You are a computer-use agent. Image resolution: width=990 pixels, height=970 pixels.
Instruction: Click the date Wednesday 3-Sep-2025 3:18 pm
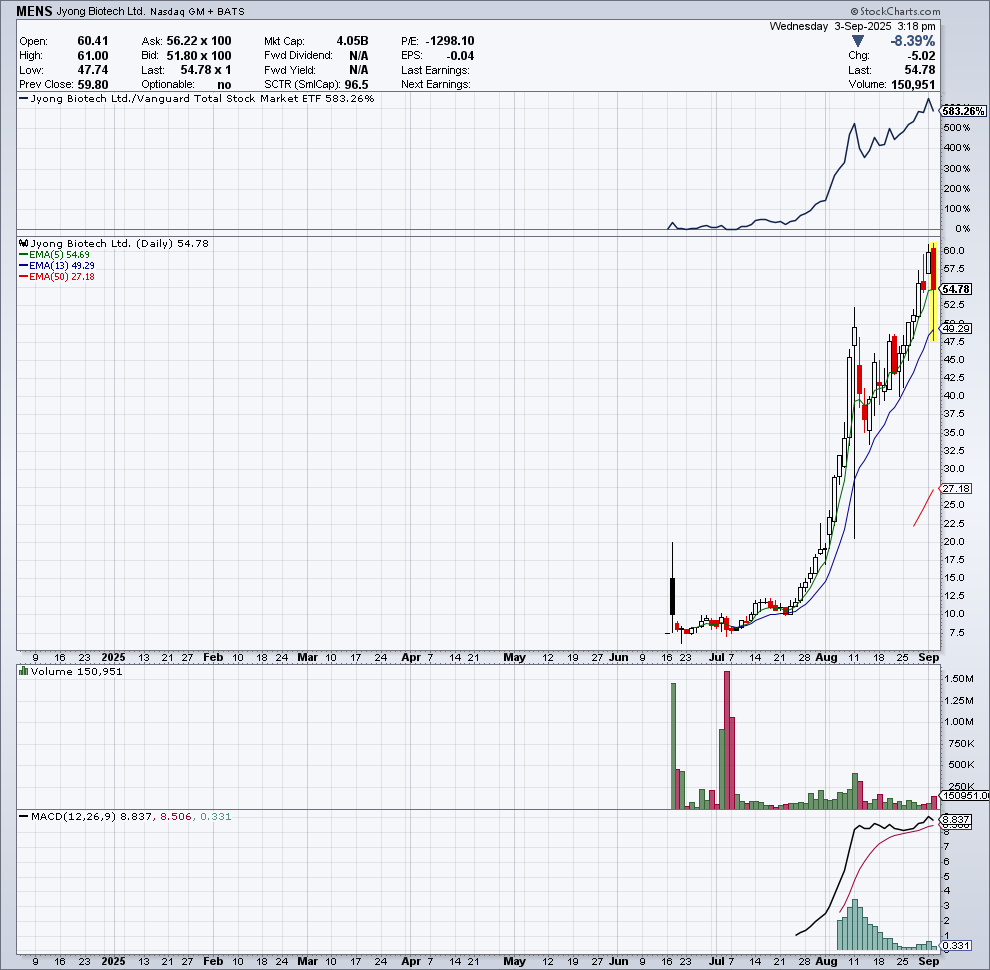852,27
